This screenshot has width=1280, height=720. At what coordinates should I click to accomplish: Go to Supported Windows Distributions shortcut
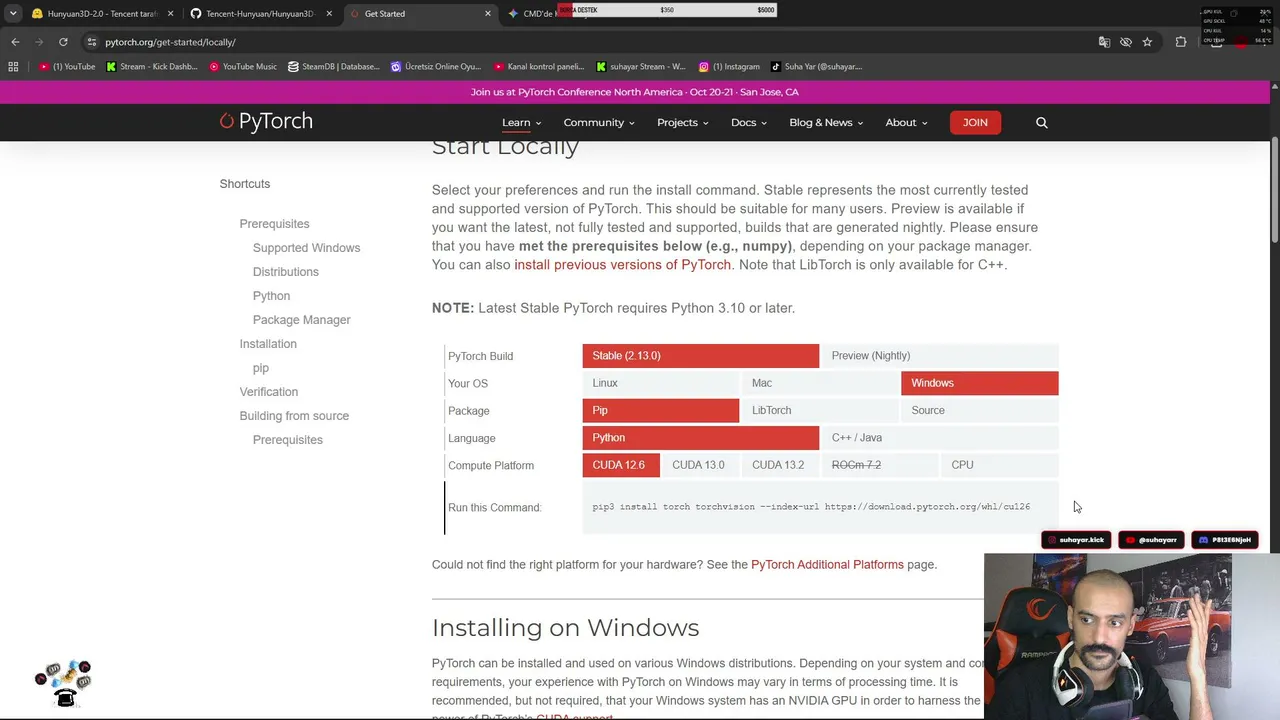pyautogui.click(x=306, y=260)
